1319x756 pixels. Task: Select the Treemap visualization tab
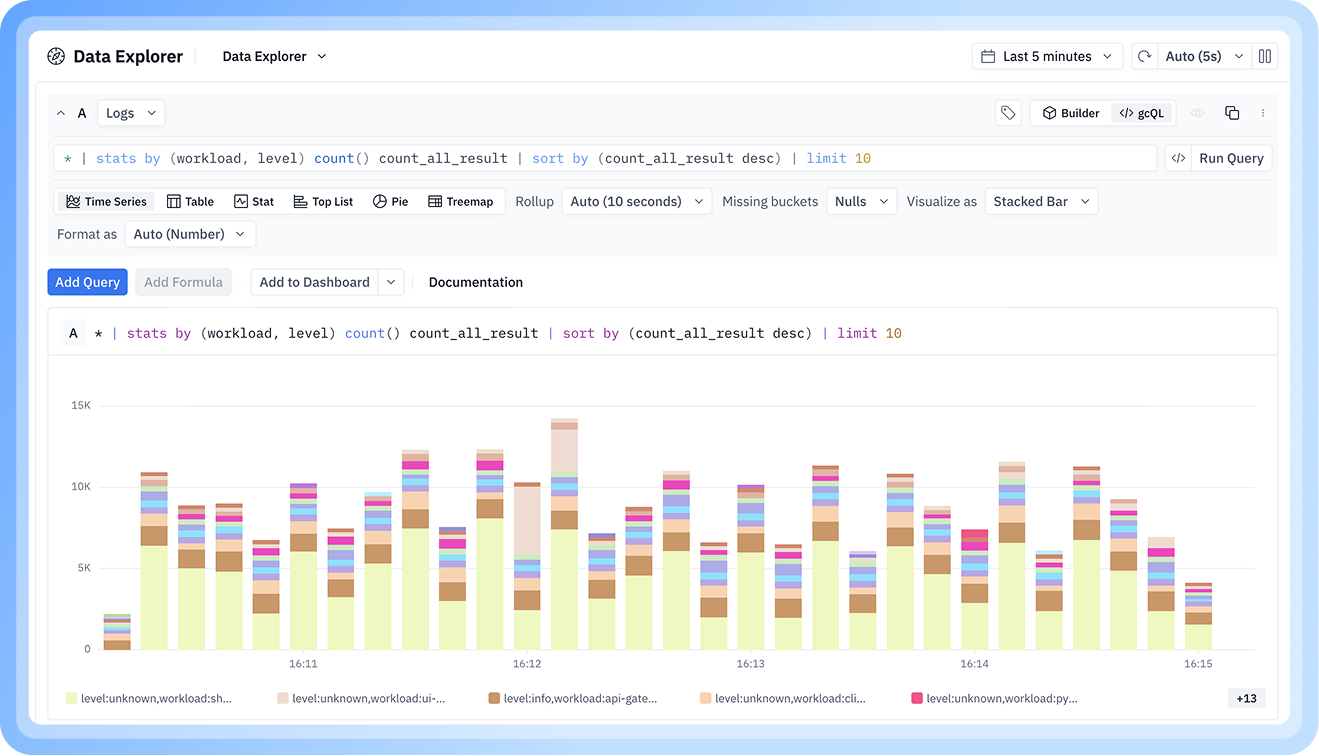pyautogui.click(x=461, y=201)
